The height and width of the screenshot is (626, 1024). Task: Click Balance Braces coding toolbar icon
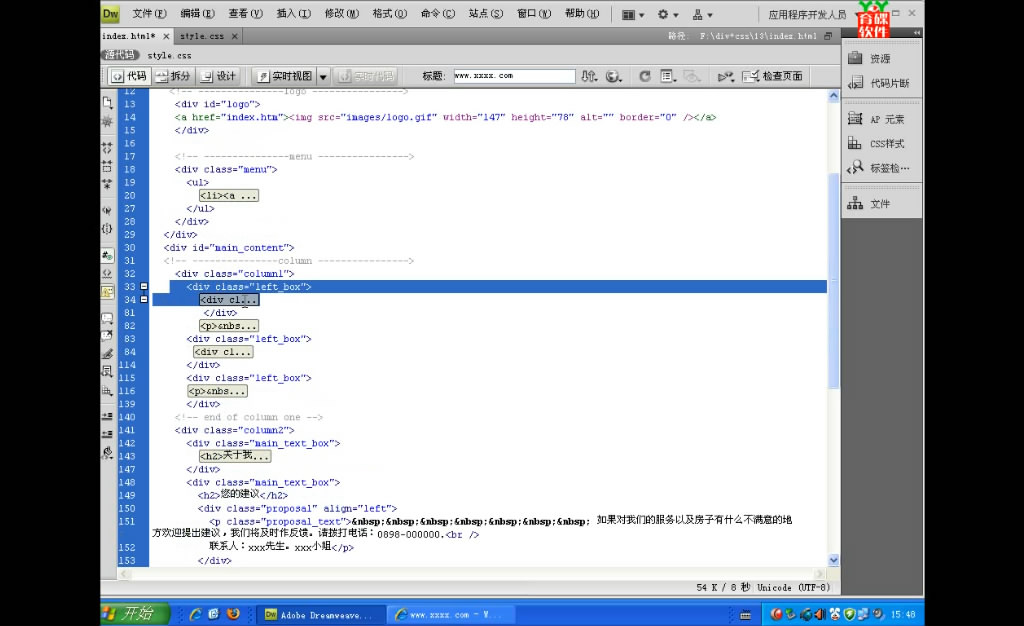click(x=107, y=228)
